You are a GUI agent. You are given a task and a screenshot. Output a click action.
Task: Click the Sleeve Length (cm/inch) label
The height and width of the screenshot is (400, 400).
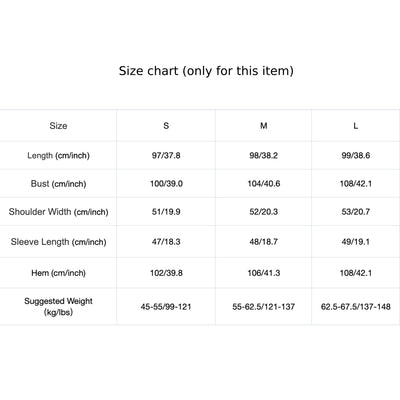58,242
